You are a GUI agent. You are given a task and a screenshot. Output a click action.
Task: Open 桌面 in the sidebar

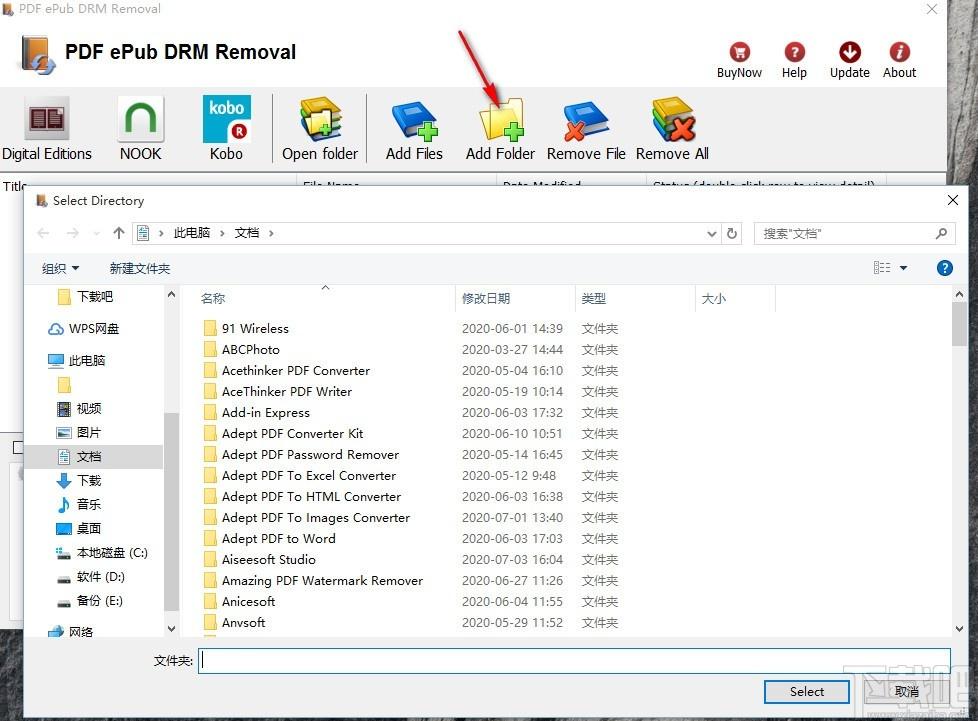(79, 528)
